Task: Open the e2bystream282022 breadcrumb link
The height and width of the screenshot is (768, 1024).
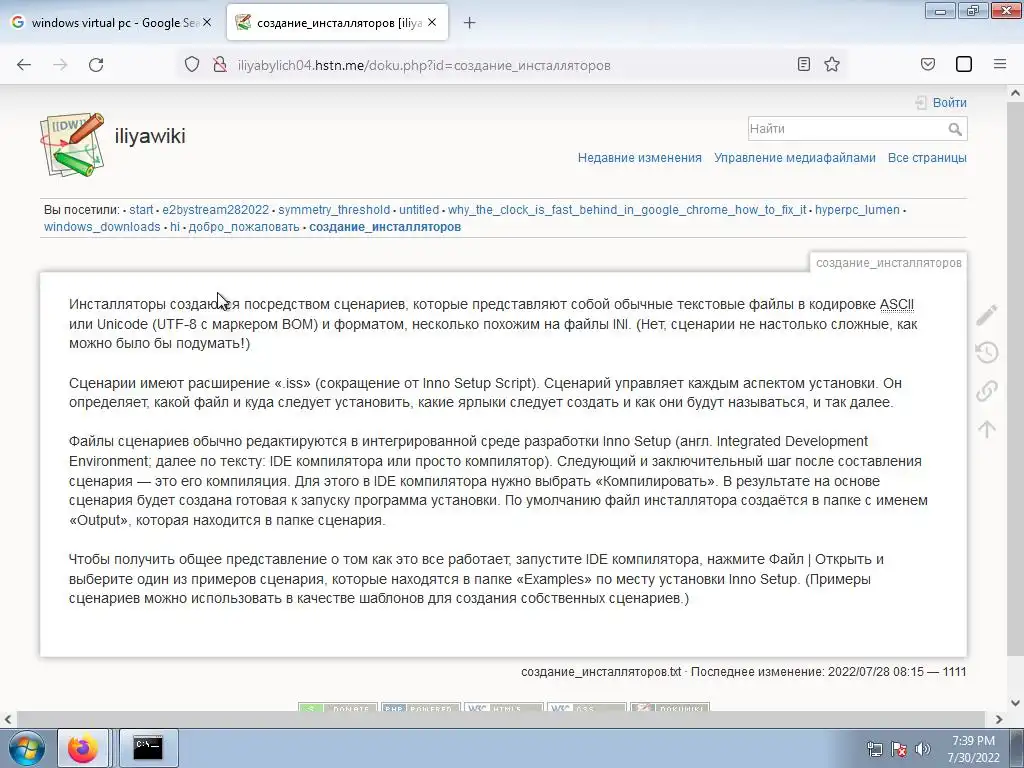Action: [216, 210]
